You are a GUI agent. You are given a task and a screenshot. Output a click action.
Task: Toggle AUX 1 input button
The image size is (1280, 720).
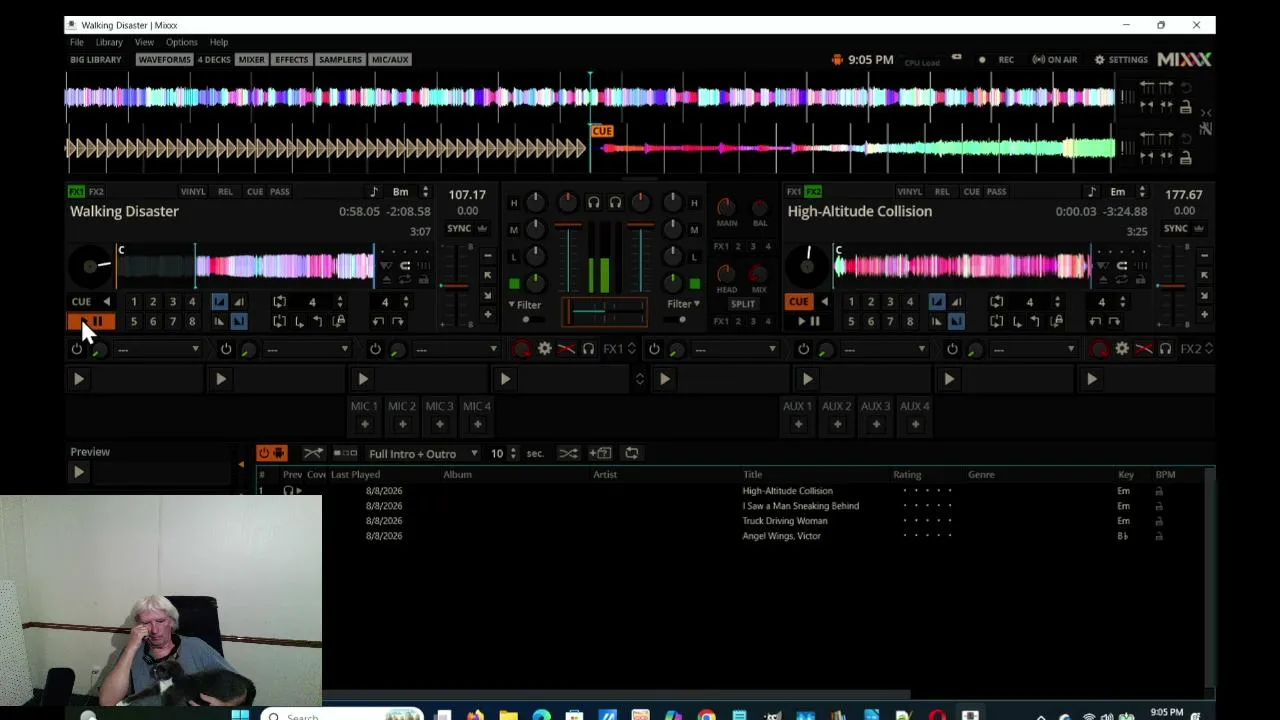[798, 424]
